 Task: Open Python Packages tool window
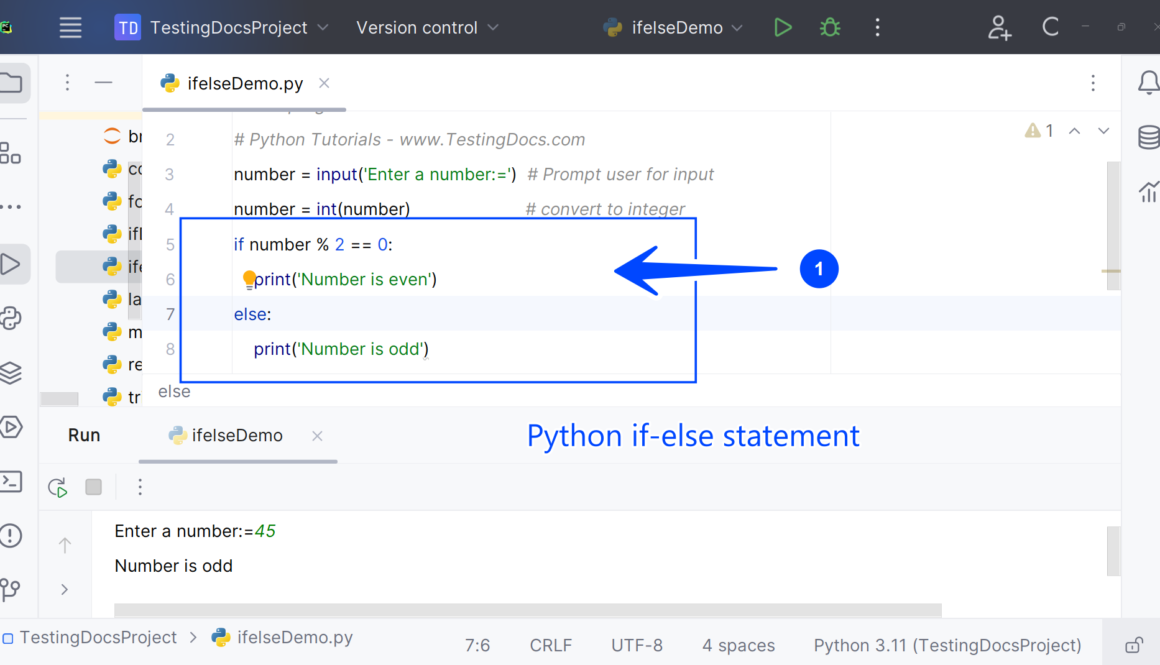pos(11,318)
